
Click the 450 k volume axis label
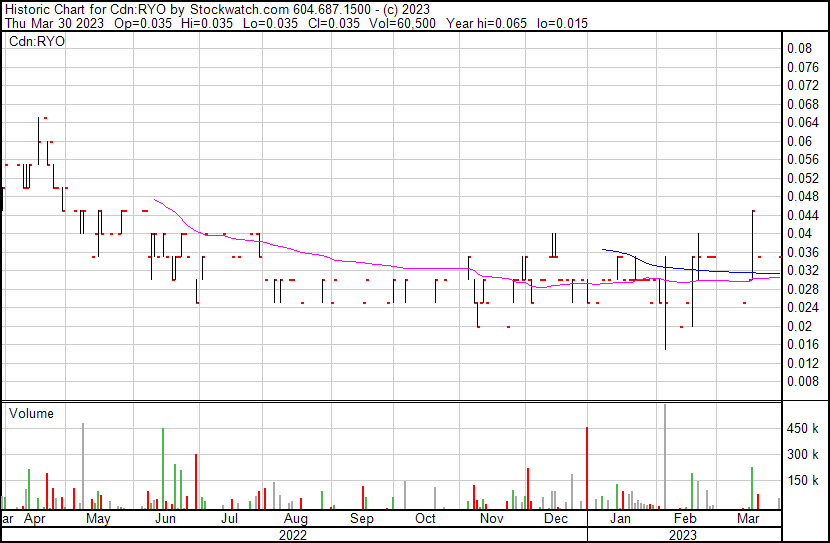(x=803, y=428)
